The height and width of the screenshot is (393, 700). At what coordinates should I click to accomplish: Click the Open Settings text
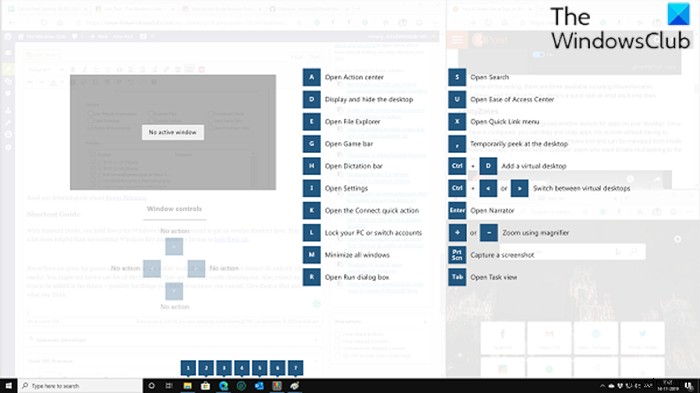click(x=346, y=188)
